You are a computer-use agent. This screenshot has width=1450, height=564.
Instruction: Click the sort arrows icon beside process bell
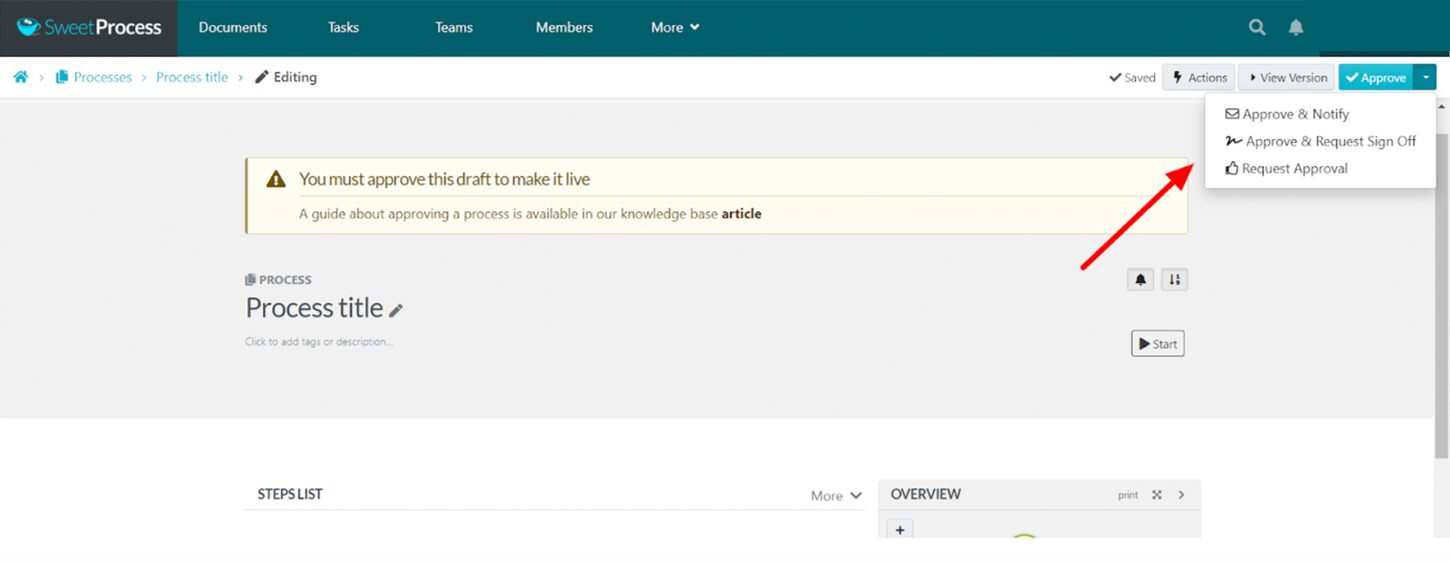pos(1174,280)
